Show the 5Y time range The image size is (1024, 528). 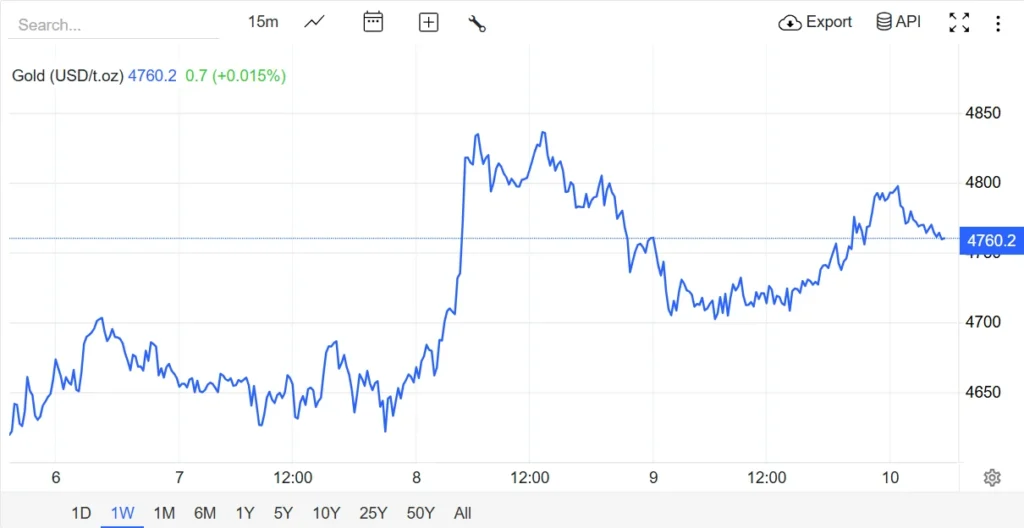283,513
